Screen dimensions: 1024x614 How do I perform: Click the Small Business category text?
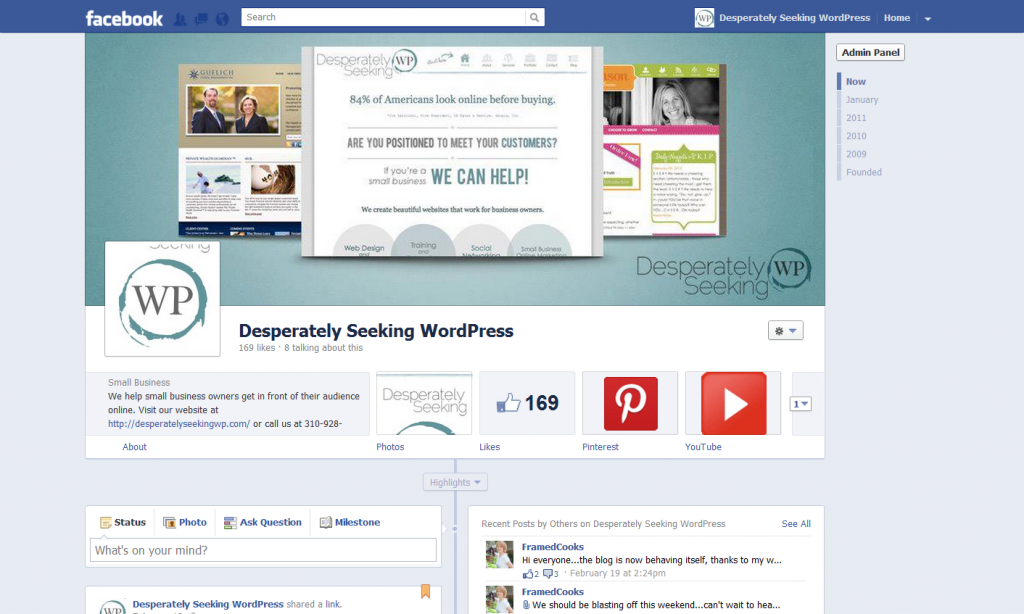pos(139,383)
